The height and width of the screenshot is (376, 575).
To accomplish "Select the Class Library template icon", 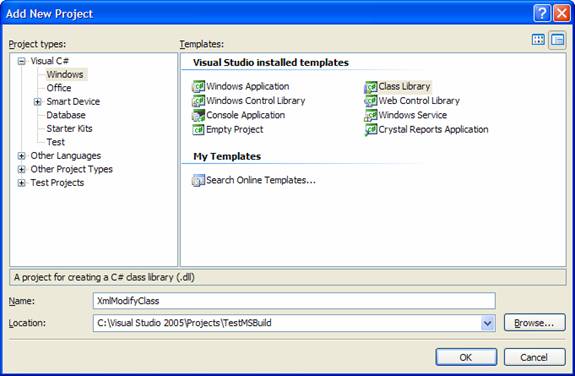I will pos(371,87).
